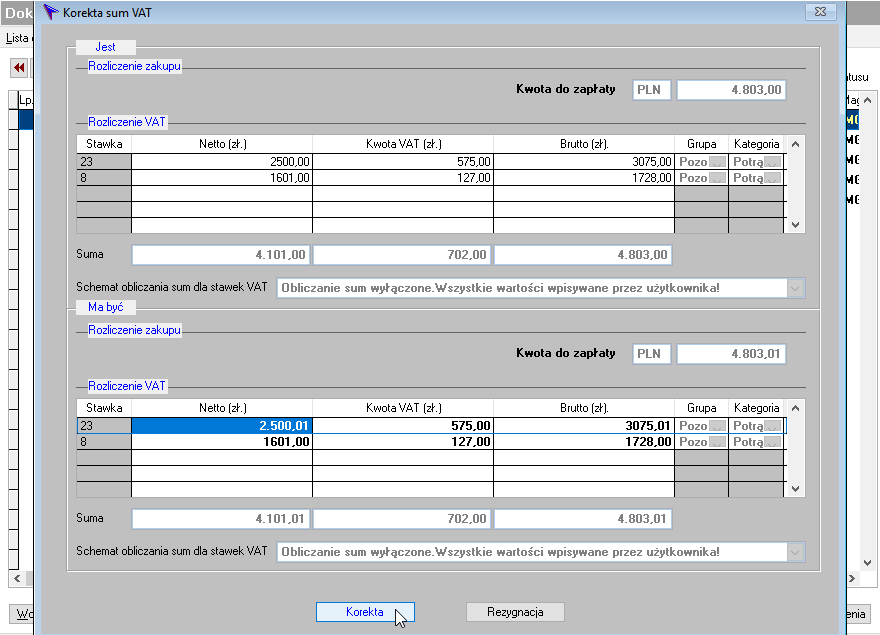Open the Lista menu behind the dialog
This screenshot has height=635, width=880.
[17, 38]
